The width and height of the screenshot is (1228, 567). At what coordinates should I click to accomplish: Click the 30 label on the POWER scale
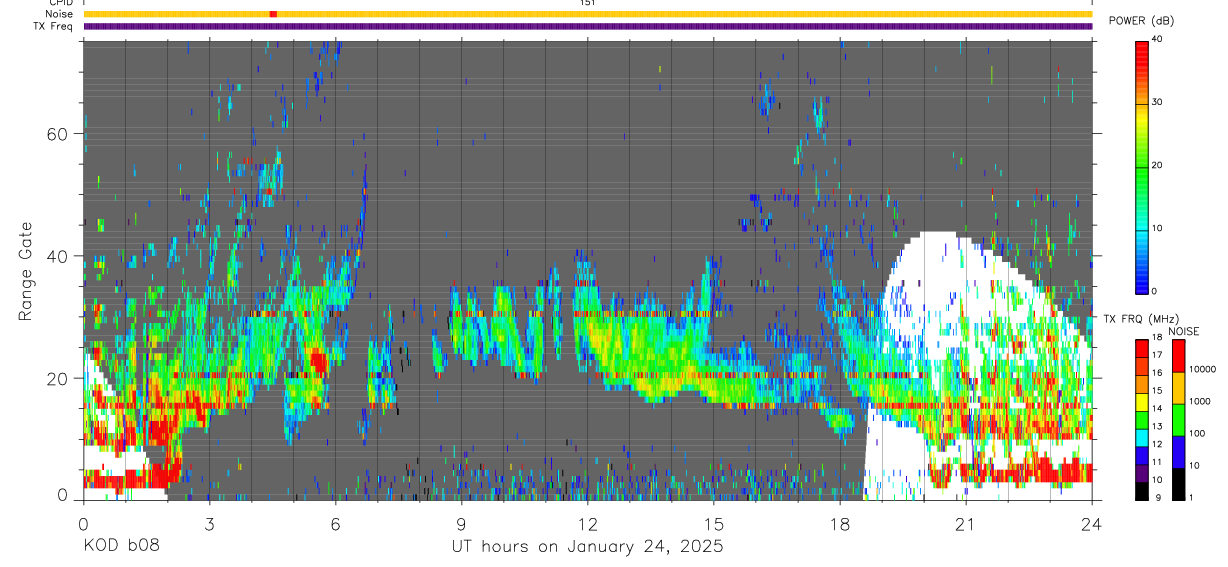click(x=1158, y=102)
